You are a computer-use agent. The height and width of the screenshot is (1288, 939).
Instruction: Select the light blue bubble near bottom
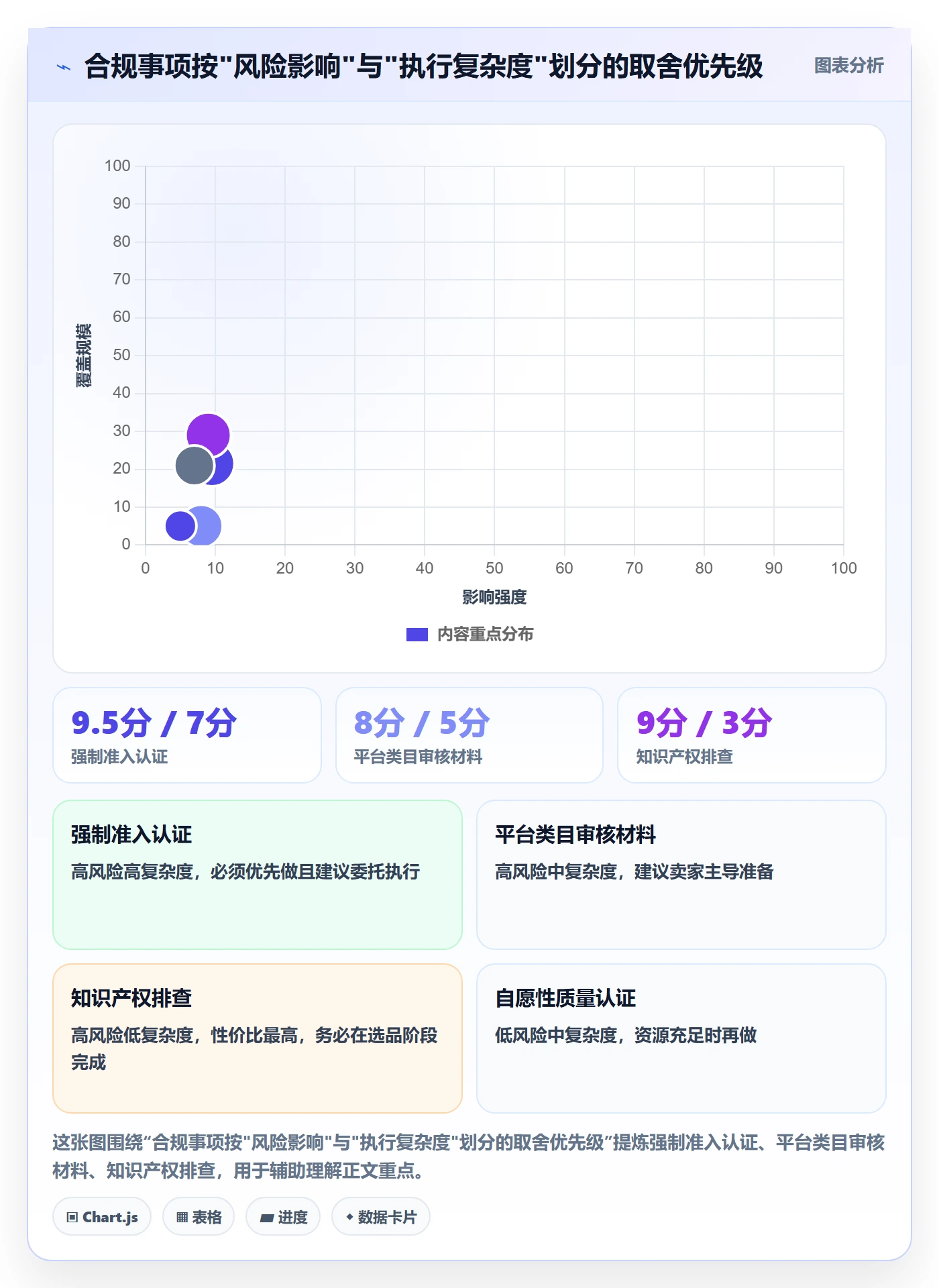pos(207,526)
